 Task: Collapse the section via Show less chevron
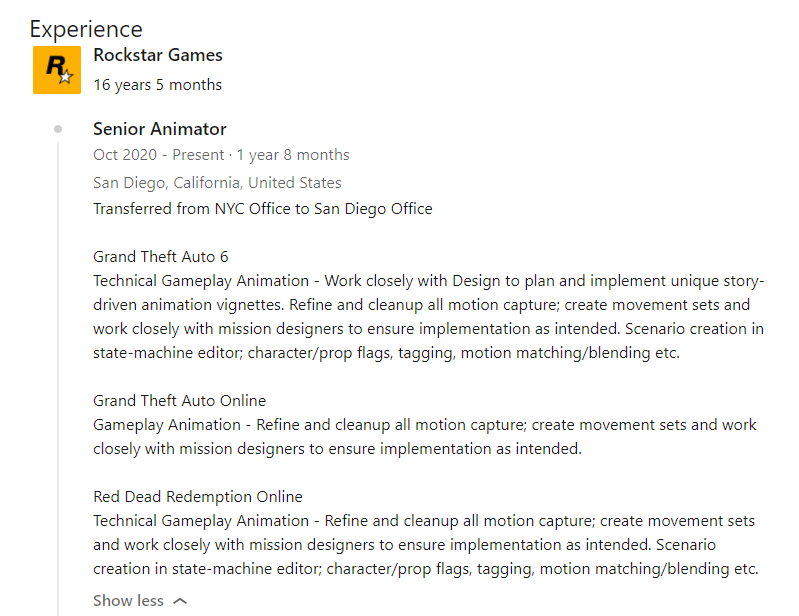180,602
